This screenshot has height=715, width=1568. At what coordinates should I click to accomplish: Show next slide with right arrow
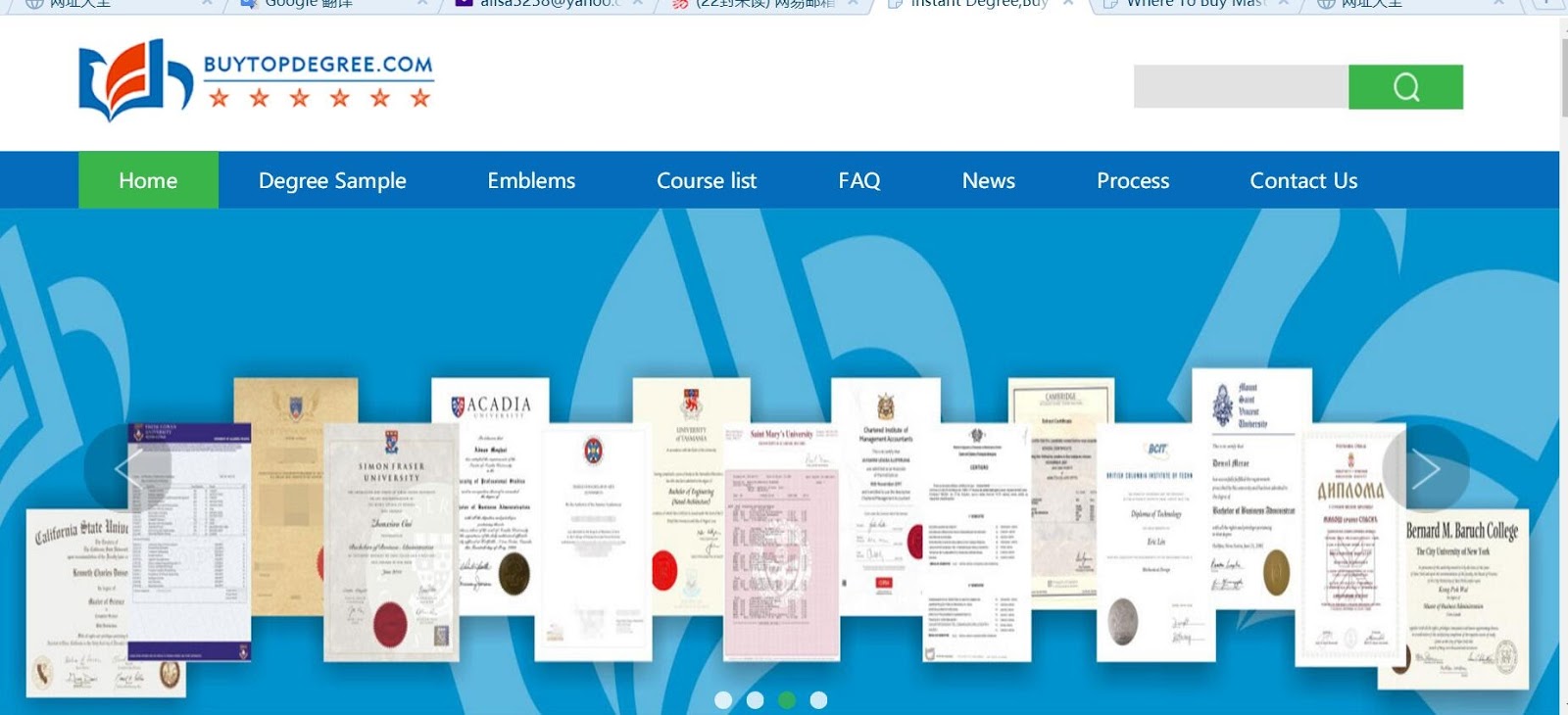pos(1425,468)
